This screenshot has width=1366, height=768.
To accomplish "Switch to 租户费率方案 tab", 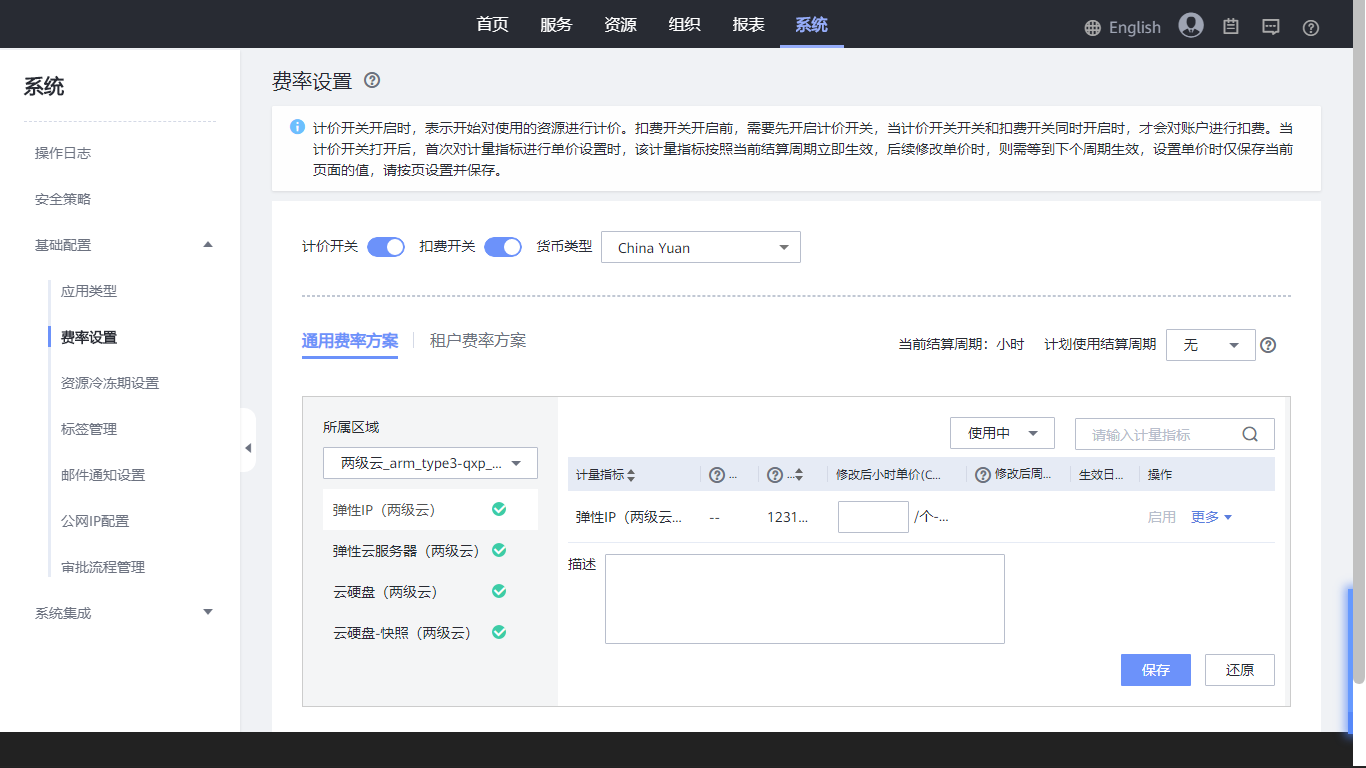I will click(x=478, y=341).
